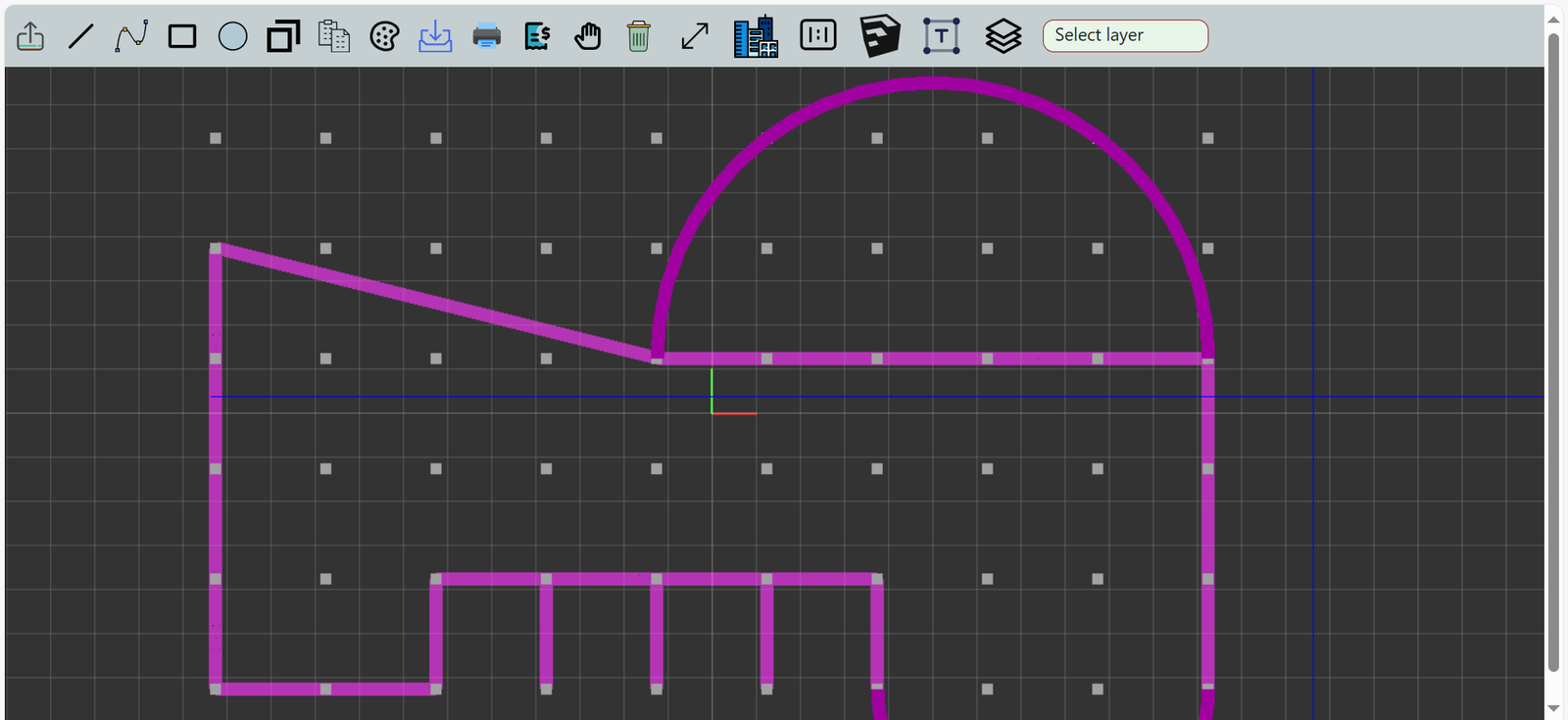Open the cost receipt icon
Image resolution: width=1568 pixels, height=720 pixels.
(537, 36)
